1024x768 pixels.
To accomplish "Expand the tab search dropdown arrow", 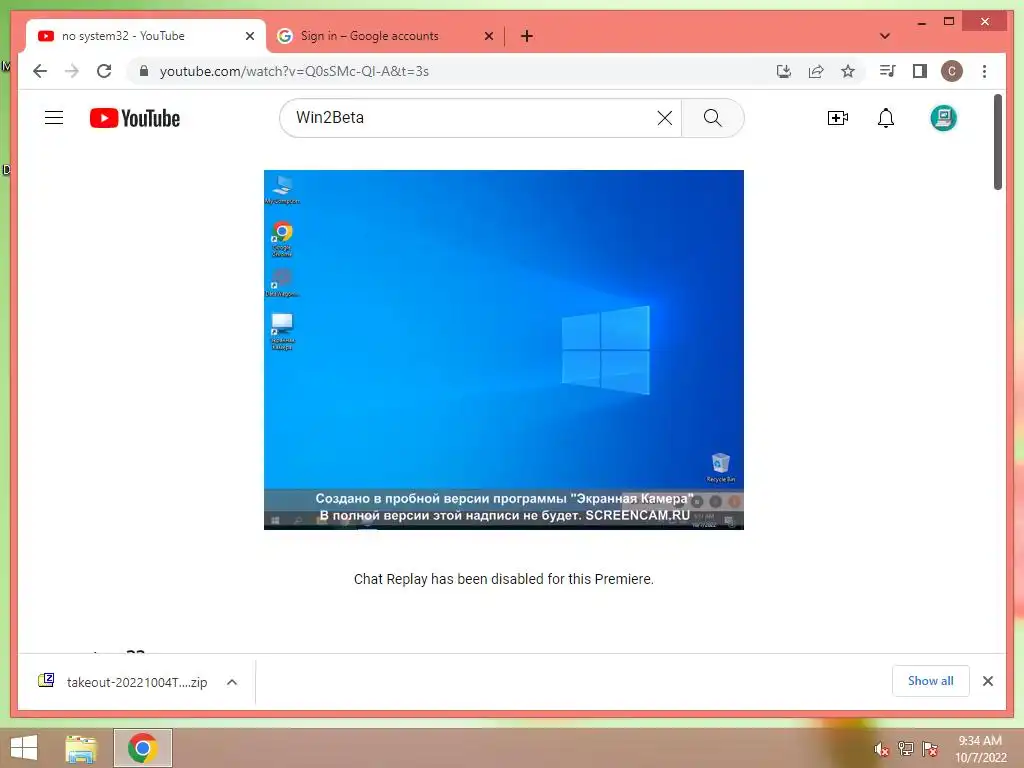I will point(885,36).
